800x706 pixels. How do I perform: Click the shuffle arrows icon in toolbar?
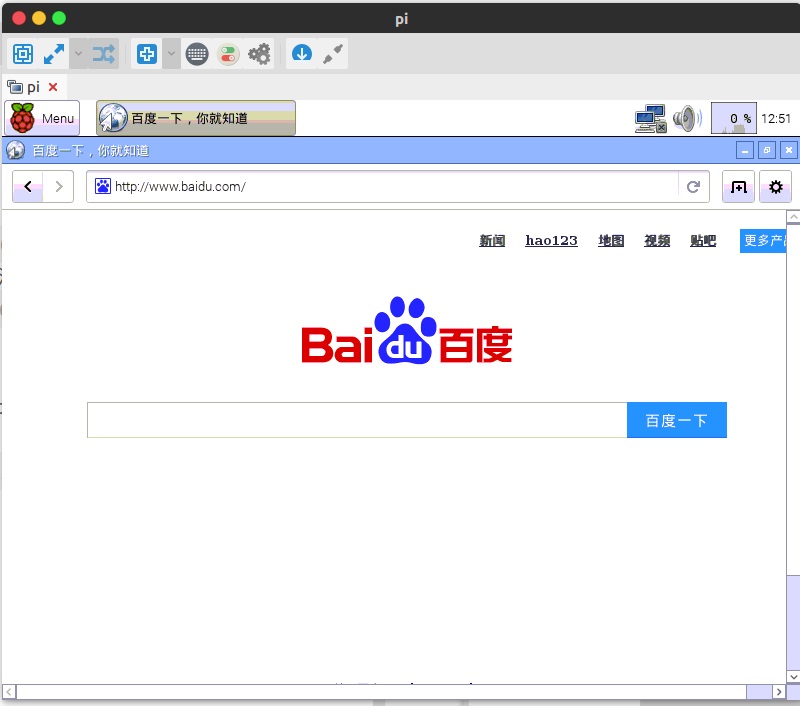click(x=104, y=54)
